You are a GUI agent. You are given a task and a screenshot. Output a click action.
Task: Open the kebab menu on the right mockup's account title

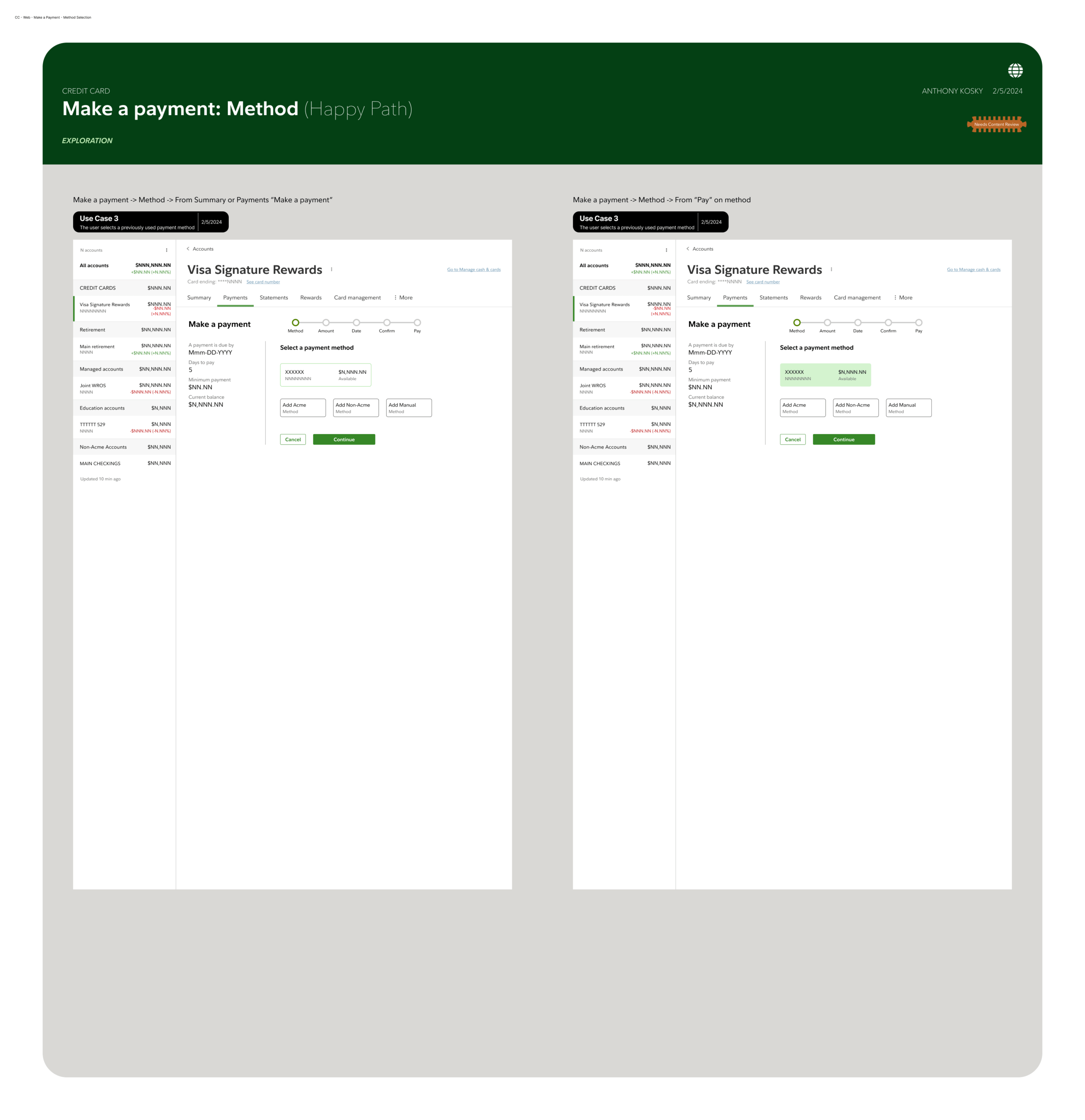831,269
